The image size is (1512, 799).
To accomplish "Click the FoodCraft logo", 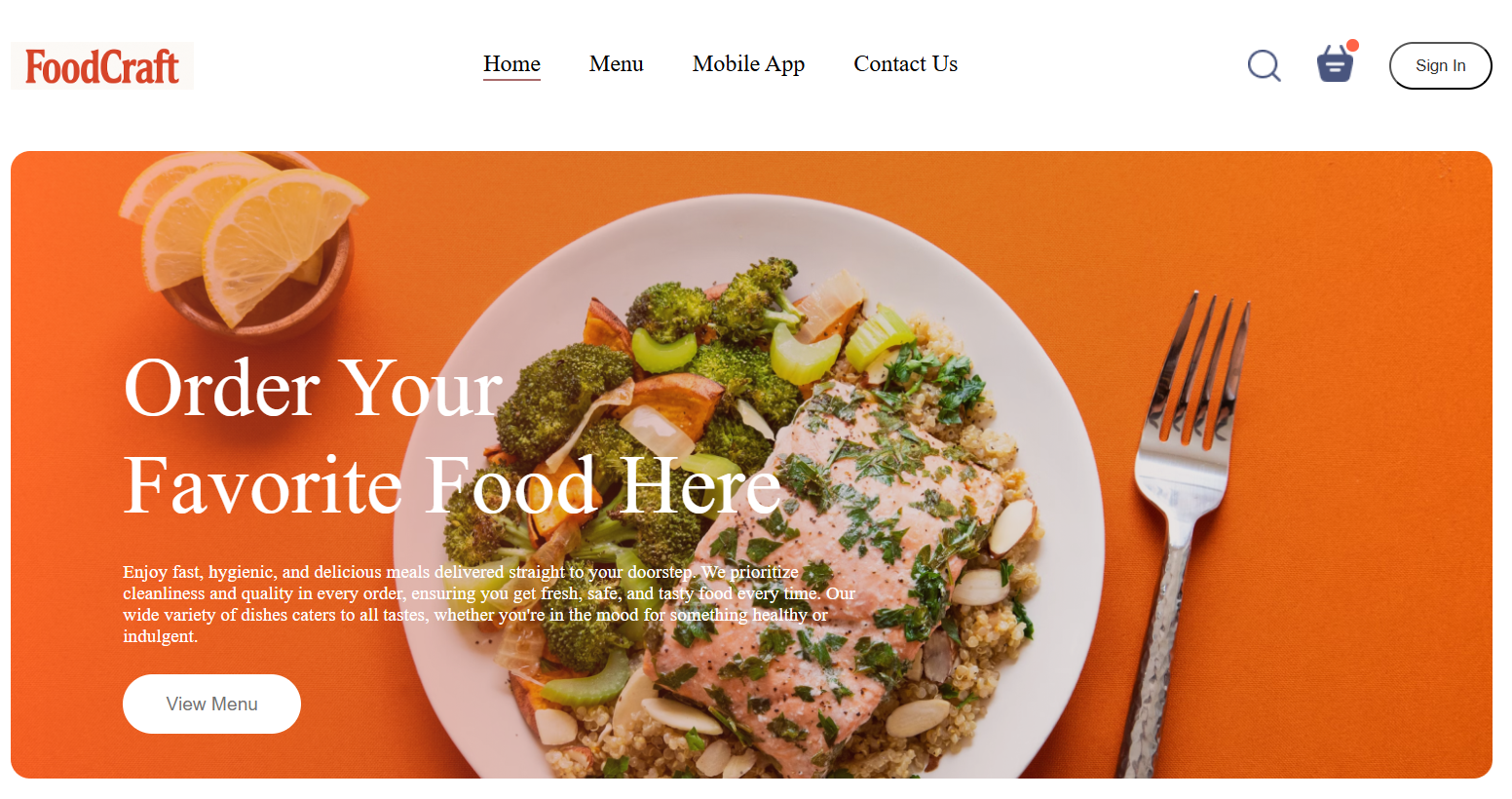I will (101, 66).
